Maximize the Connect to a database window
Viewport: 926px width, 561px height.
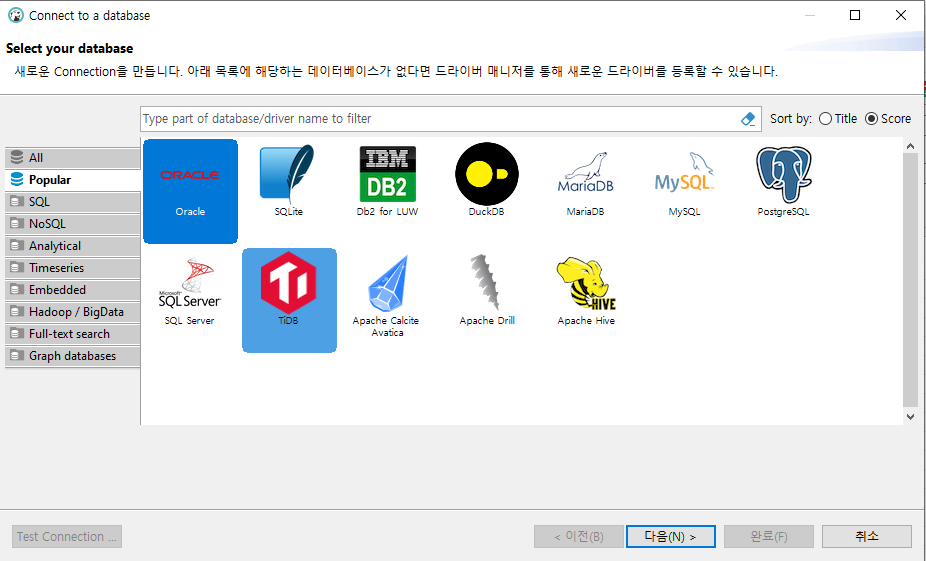coord(855,15)
